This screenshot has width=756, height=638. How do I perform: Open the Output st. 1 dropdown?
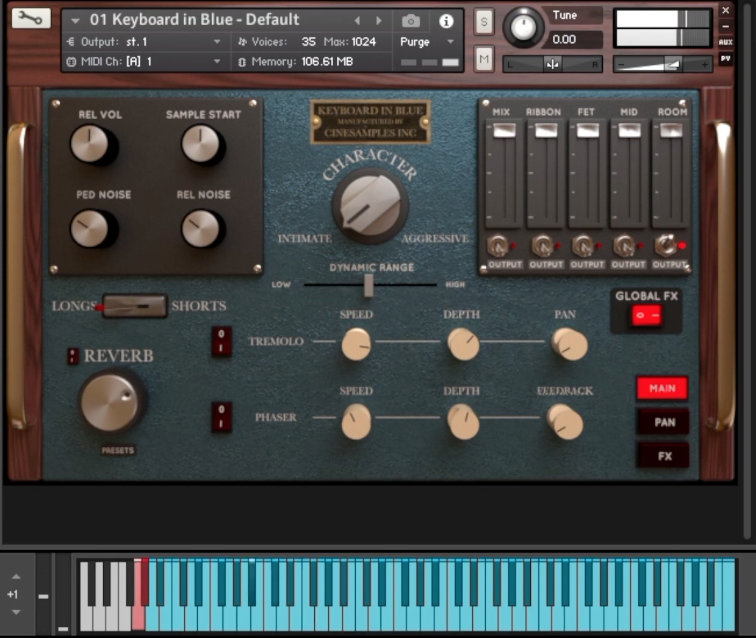(x=145, y=42)
